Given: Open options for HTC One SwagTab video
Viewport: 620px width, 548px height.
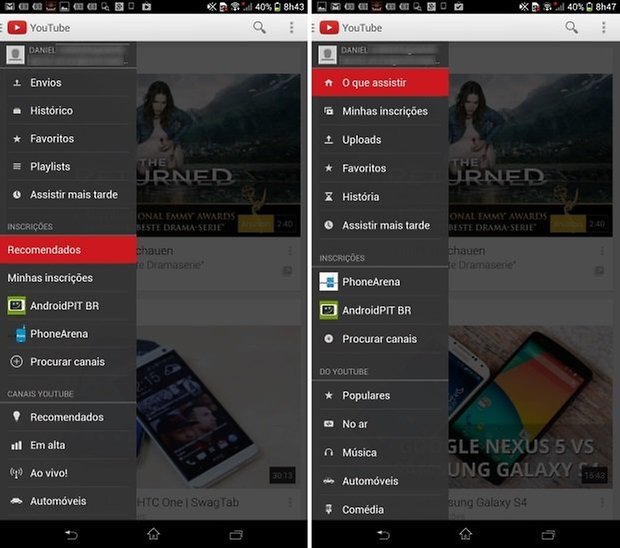Looking at the screenshot, I should (290, 503).
